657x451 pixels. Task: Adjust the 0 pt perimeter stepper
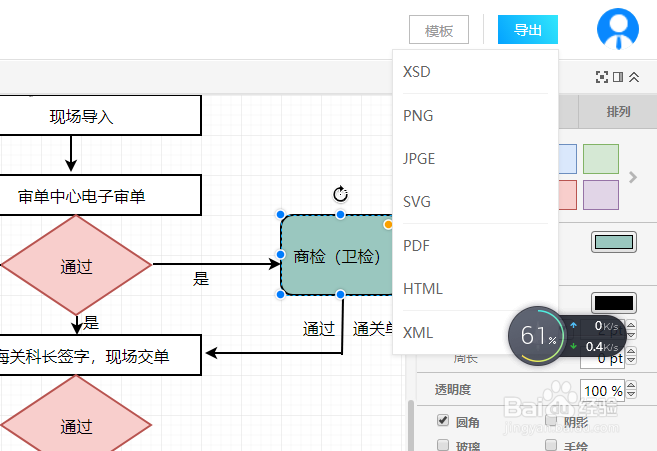pyautogui.click(x=631, y=355)
